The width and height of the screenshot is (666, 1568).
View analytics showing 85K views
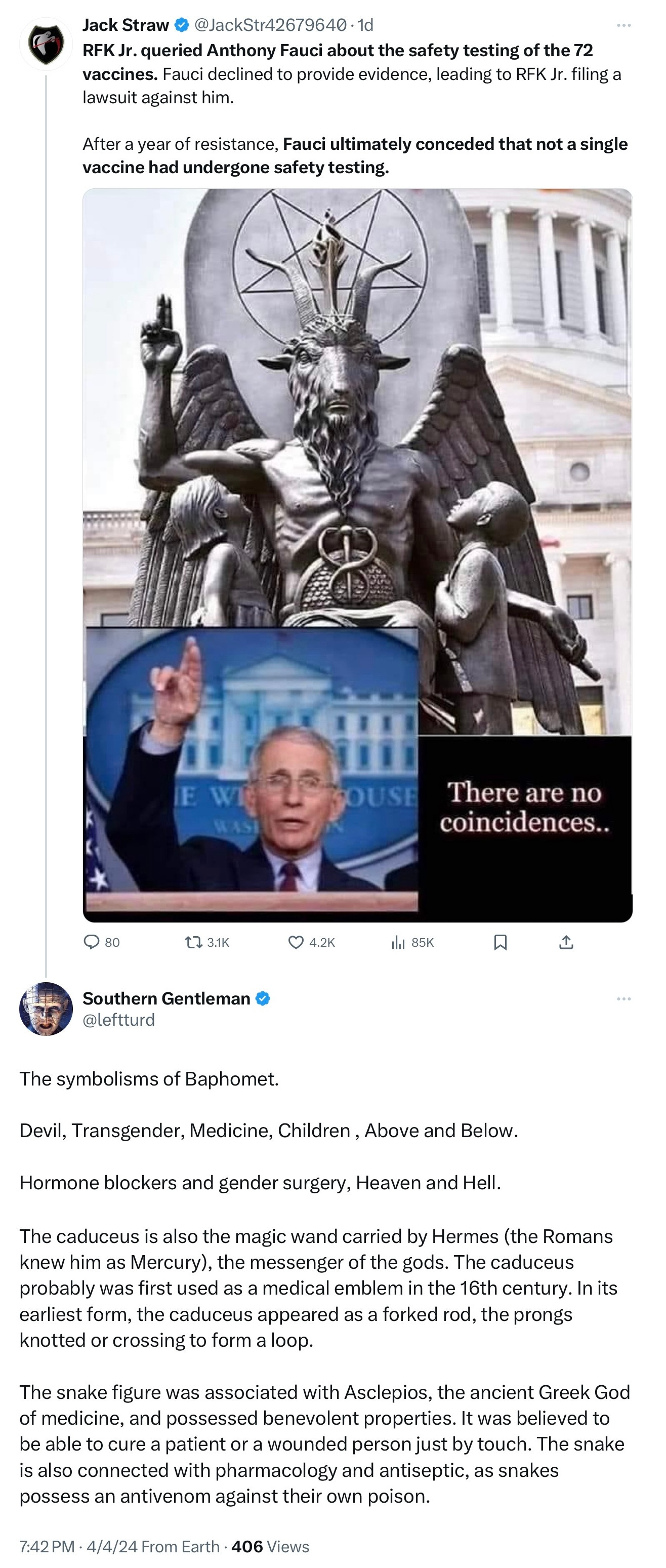click(x=412, y=942)
